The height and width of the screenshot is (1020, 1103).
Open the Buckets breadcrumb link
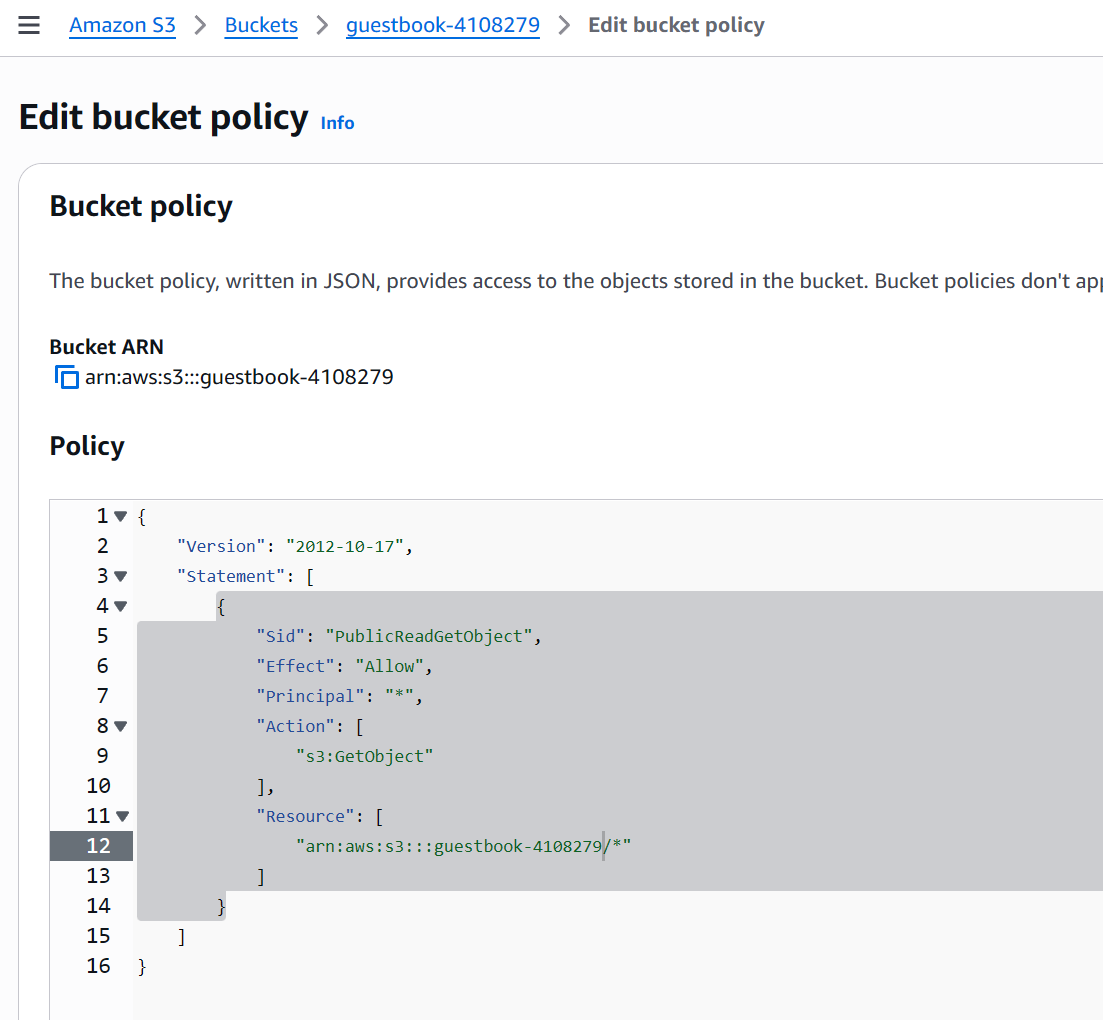pos(261,26)
